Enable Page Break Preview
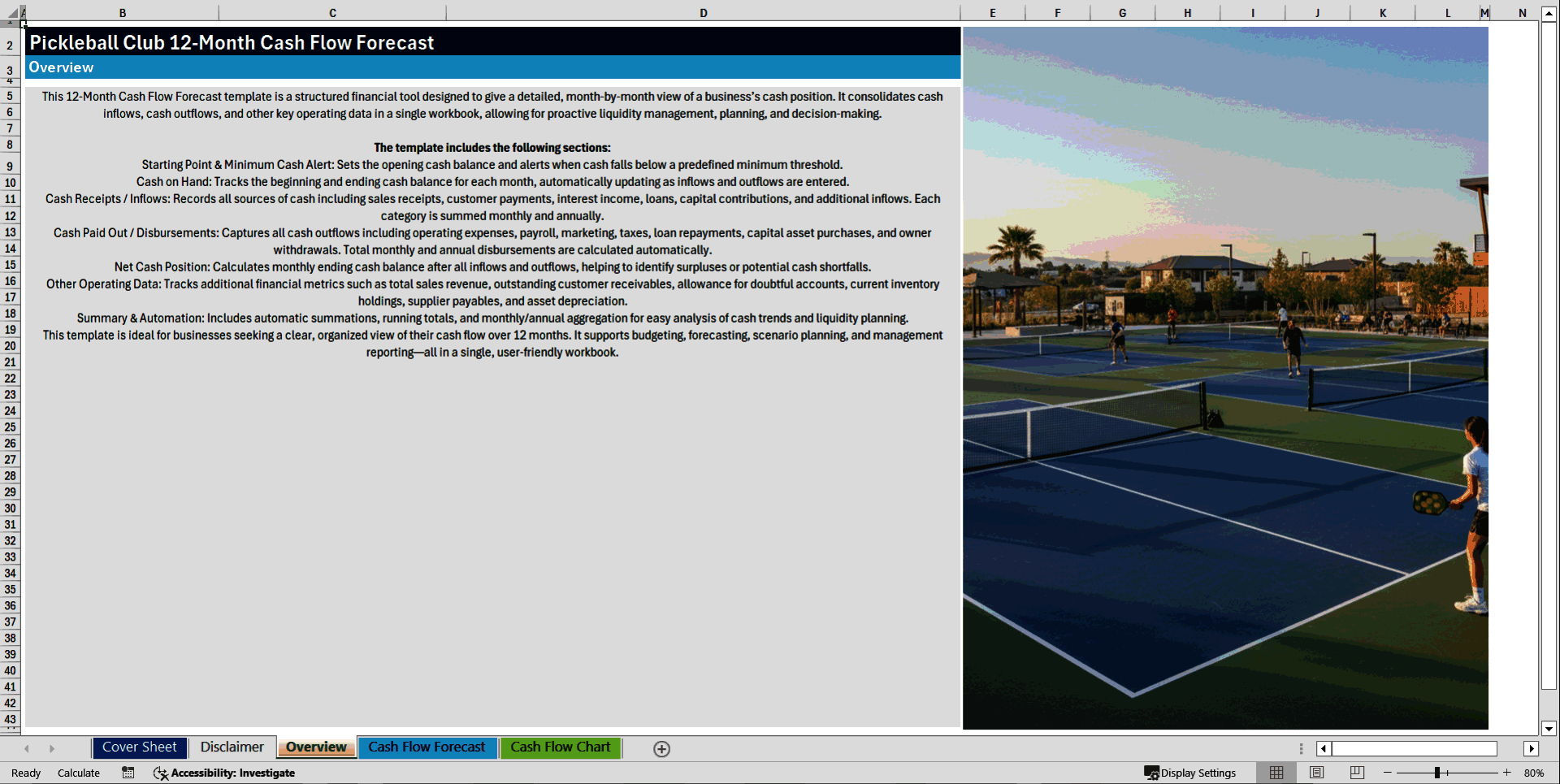 [x=1355, y=772]
